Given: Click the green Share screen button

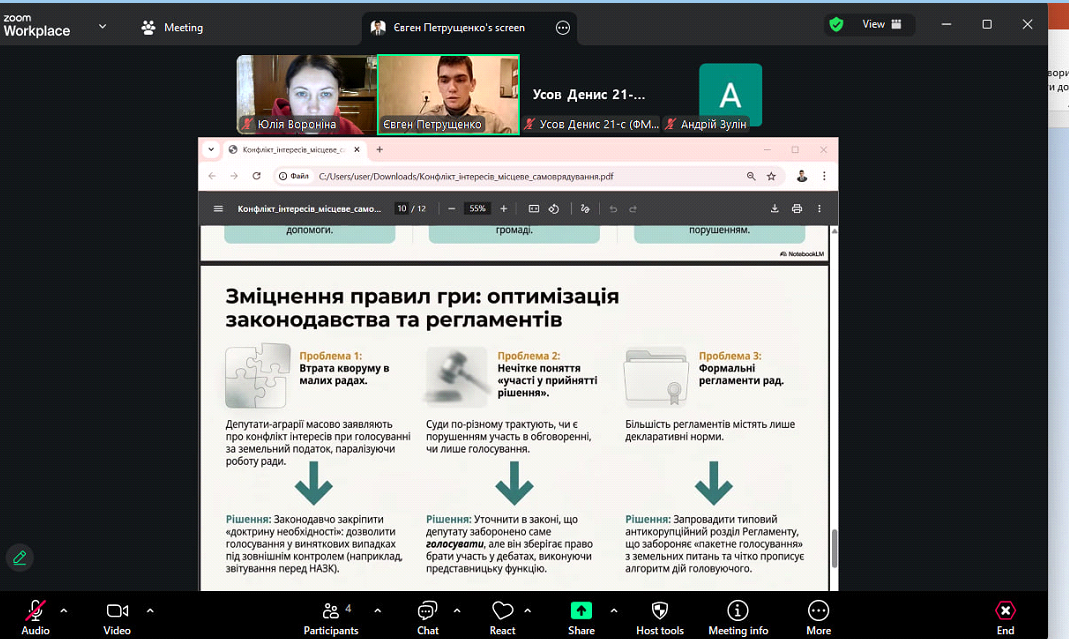Looking at the screenshot, I should [581, 617].
